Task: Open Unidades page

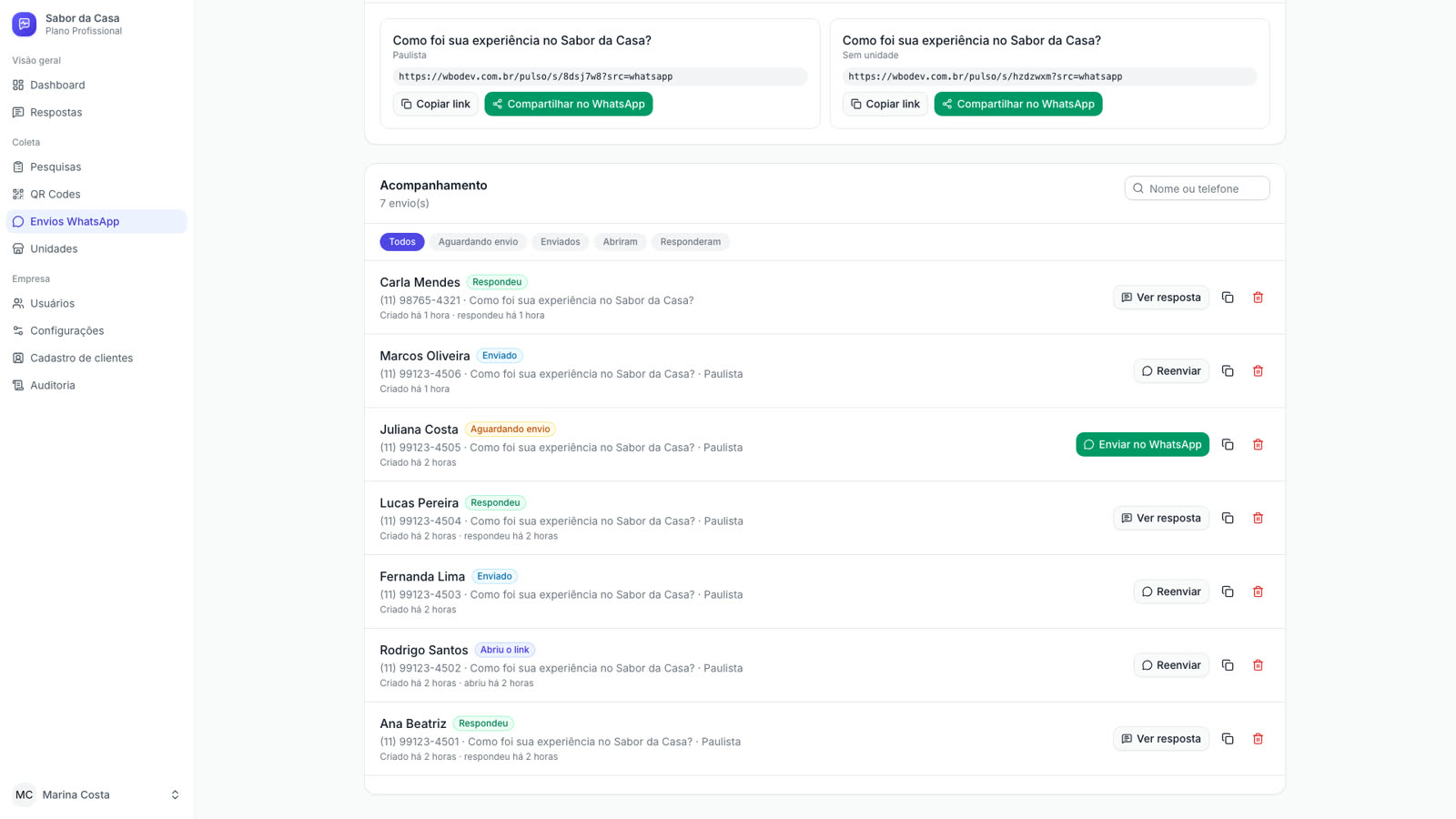Action: click(x=96, y=248)
